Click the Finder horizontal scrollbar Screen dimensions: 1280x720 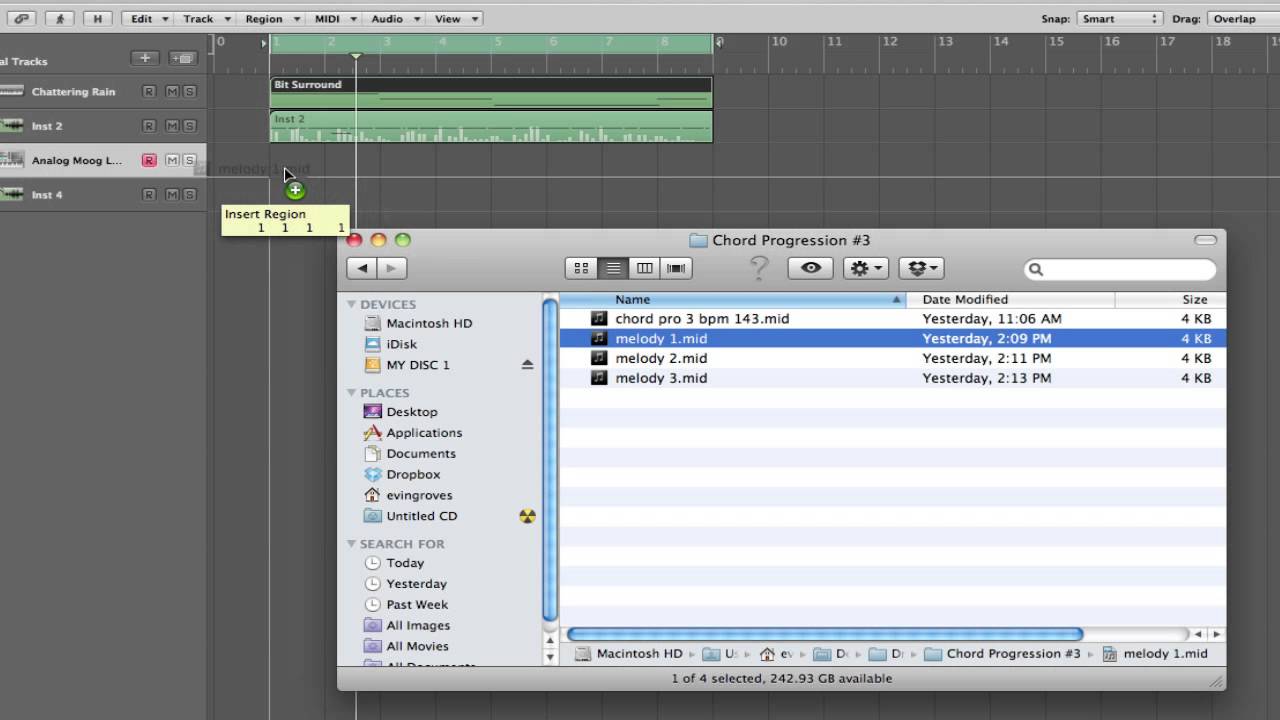pyautogui.click(x=825, y=634)
